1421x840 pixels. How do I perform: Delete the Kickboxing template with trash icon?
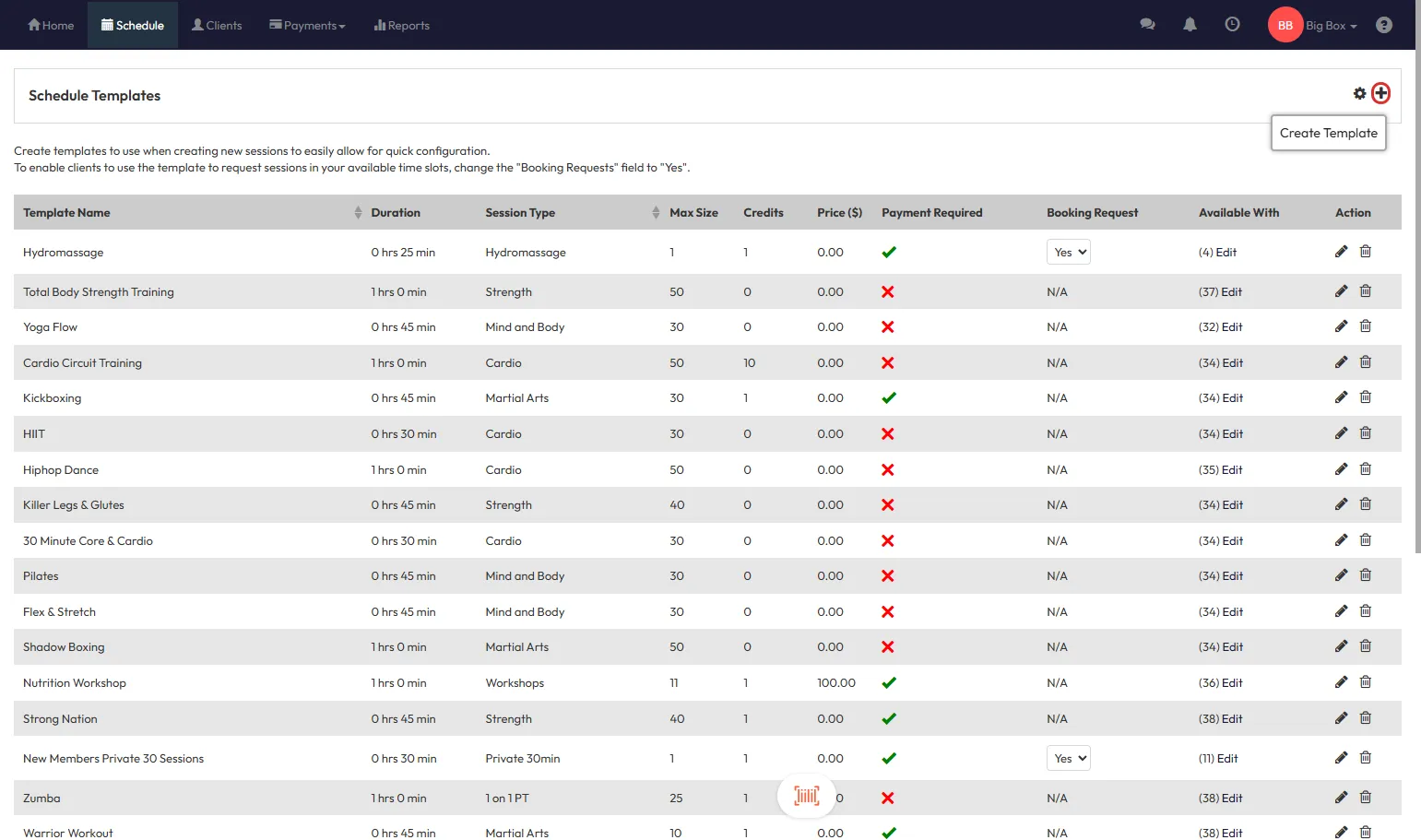tap(1366, 397)
